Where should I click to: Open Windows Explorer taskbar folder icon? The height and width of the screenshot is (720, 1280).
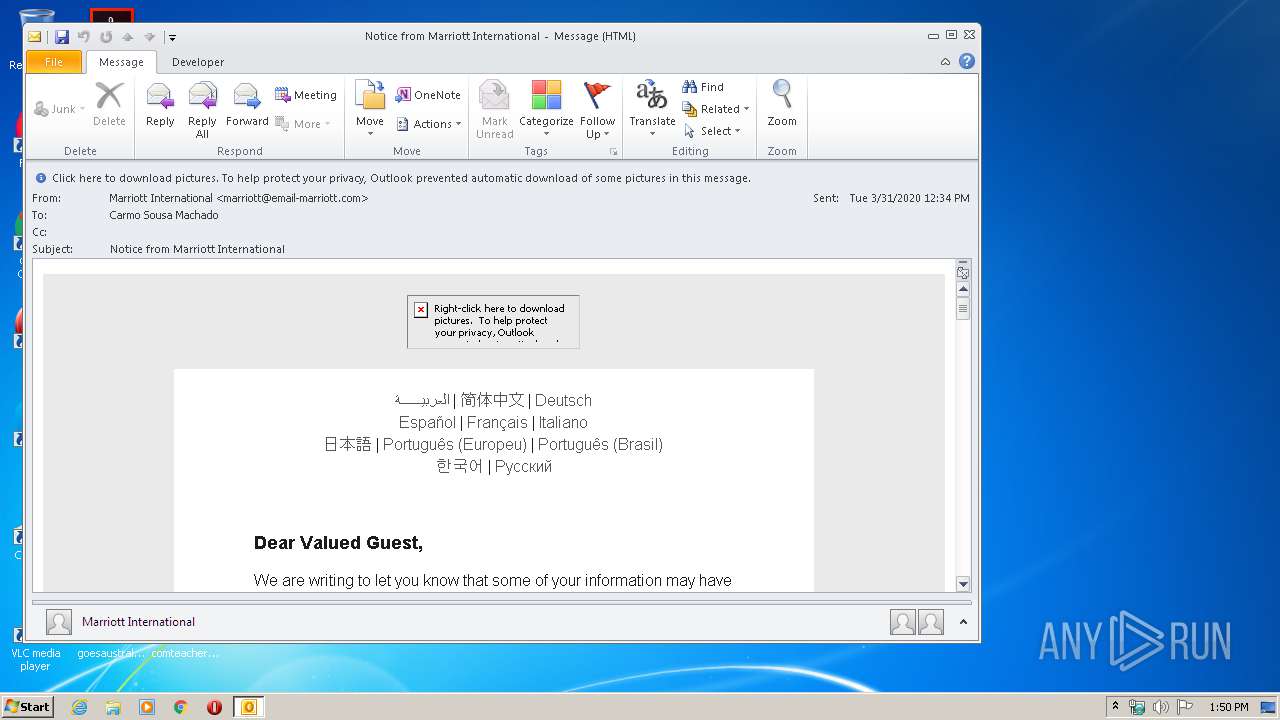(113, 707)
